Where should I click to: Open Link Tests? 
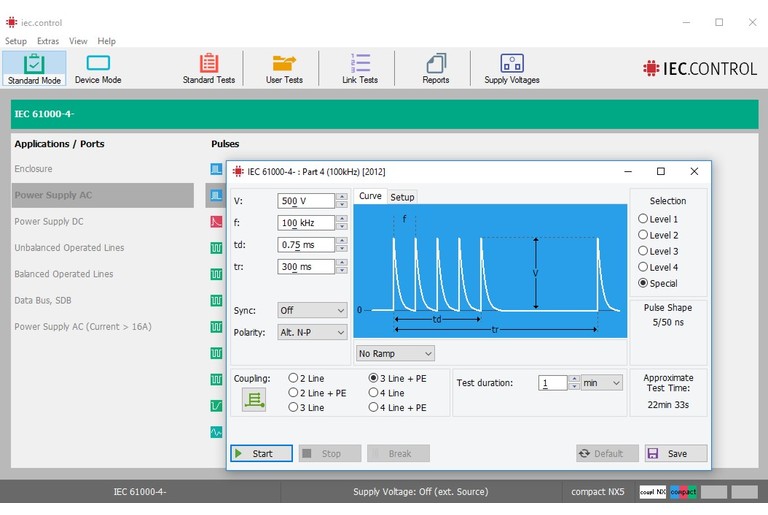pos(360,68)
